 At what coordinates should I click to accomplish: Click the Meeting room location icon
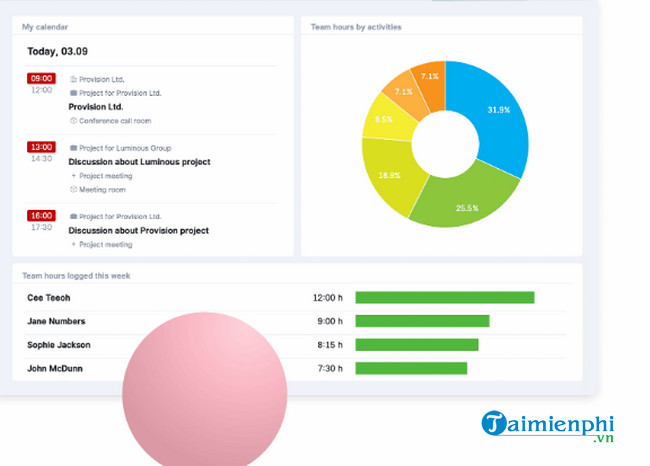(x=73, y=189)
